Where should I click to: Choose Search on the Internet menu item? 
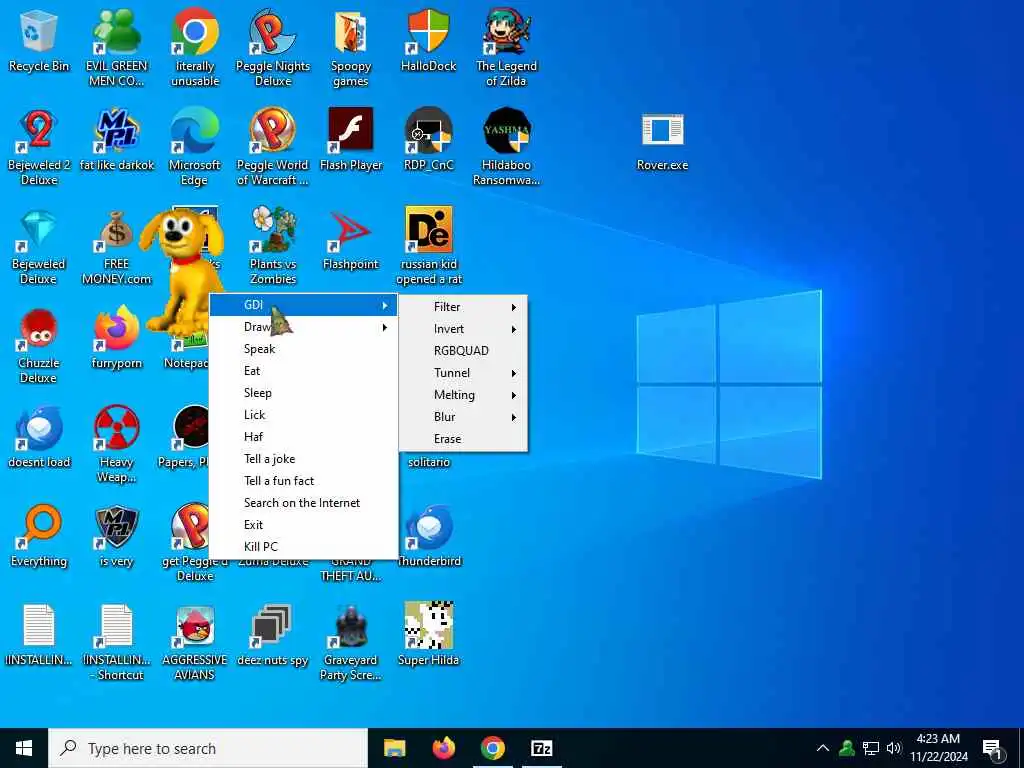303,503
